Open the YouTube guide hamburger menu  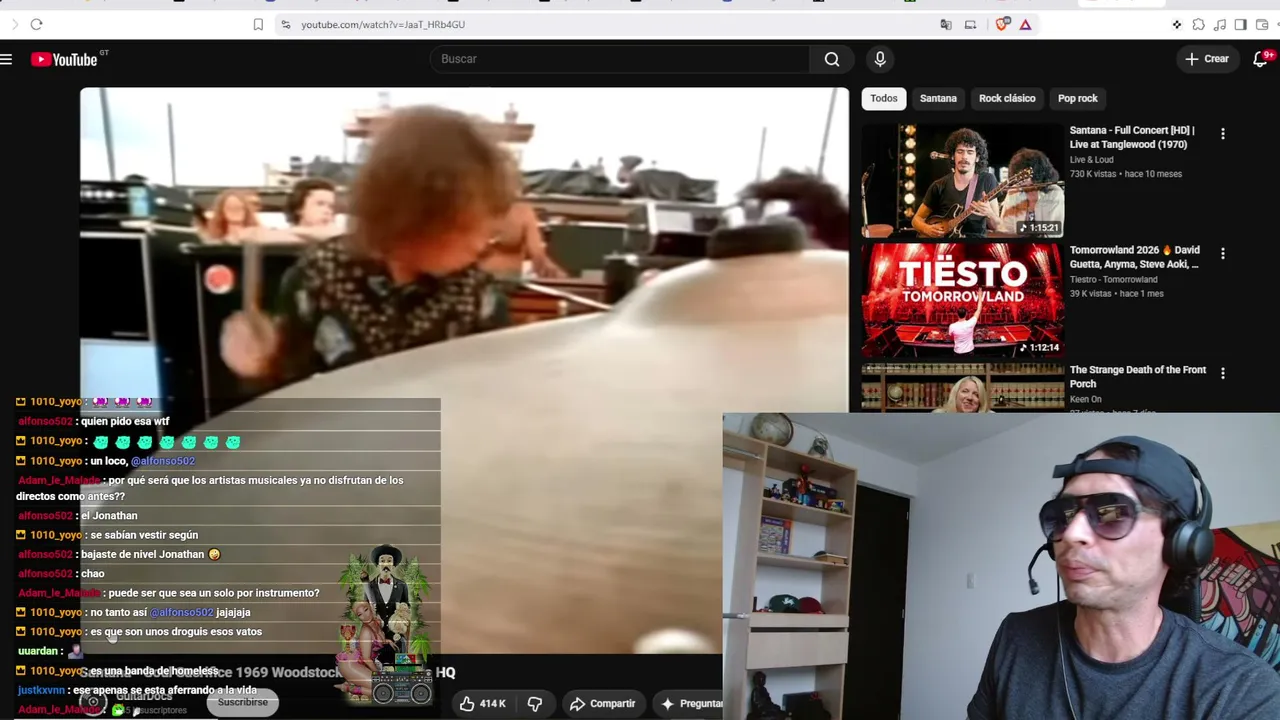point(6,60)
